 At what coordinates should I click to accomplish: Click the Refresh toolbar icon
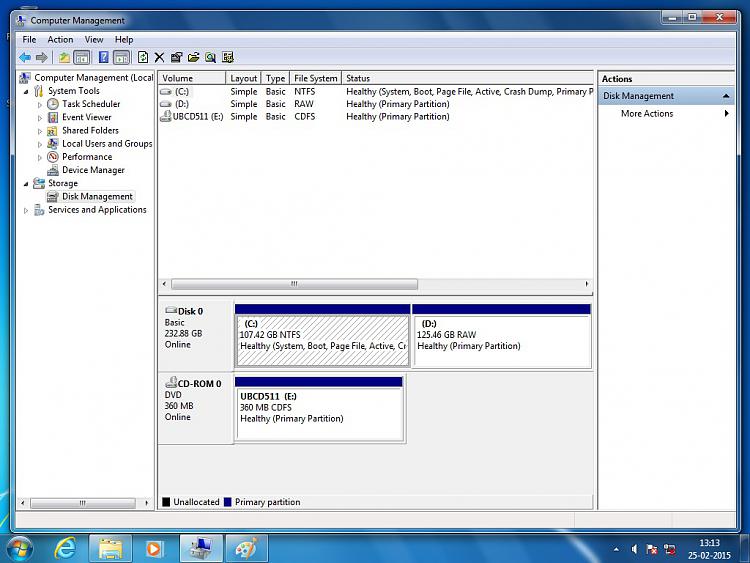(x=143, y=58)
